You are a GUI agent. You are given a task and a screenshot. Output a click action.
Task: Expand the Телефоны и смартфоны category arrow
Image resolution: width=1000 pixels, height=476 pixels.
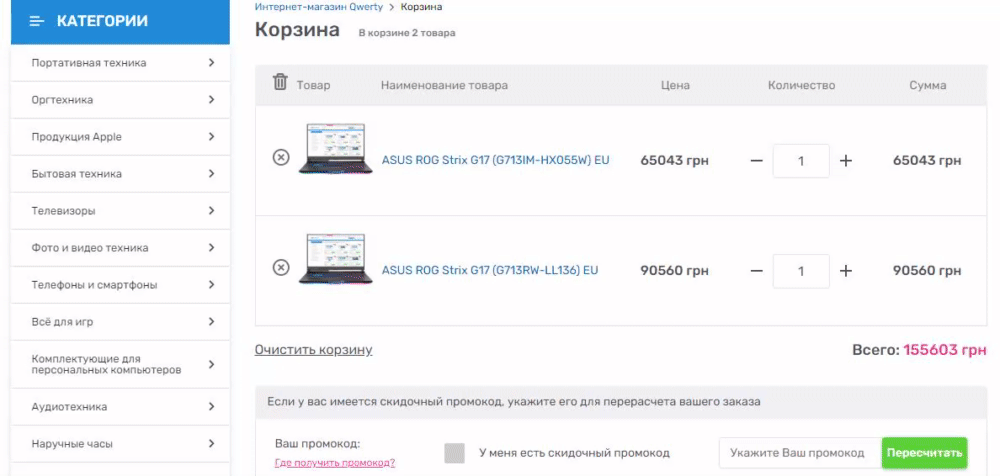point(211,285)
